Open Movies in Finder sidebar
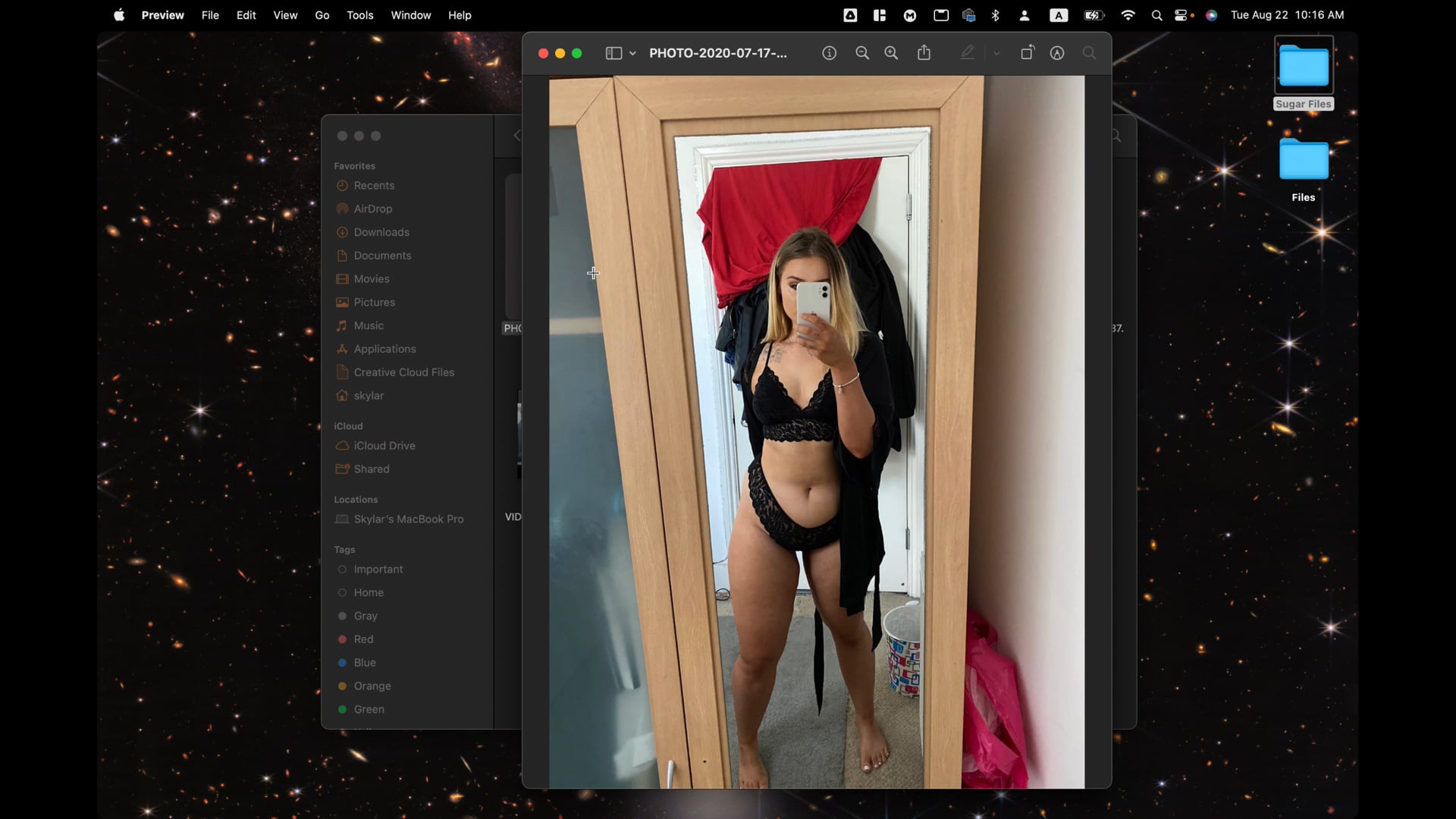 click(372, 279)
